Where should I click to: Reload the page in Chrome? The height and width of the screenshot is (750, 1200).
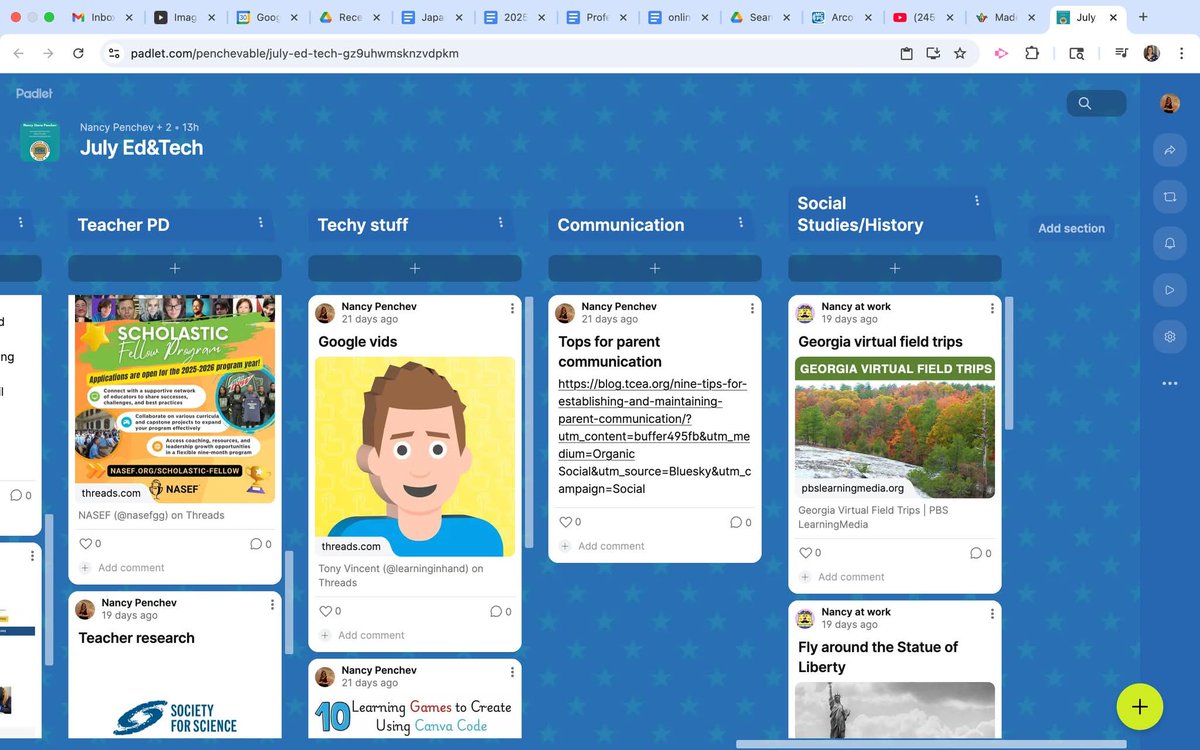tap(79, 53)
